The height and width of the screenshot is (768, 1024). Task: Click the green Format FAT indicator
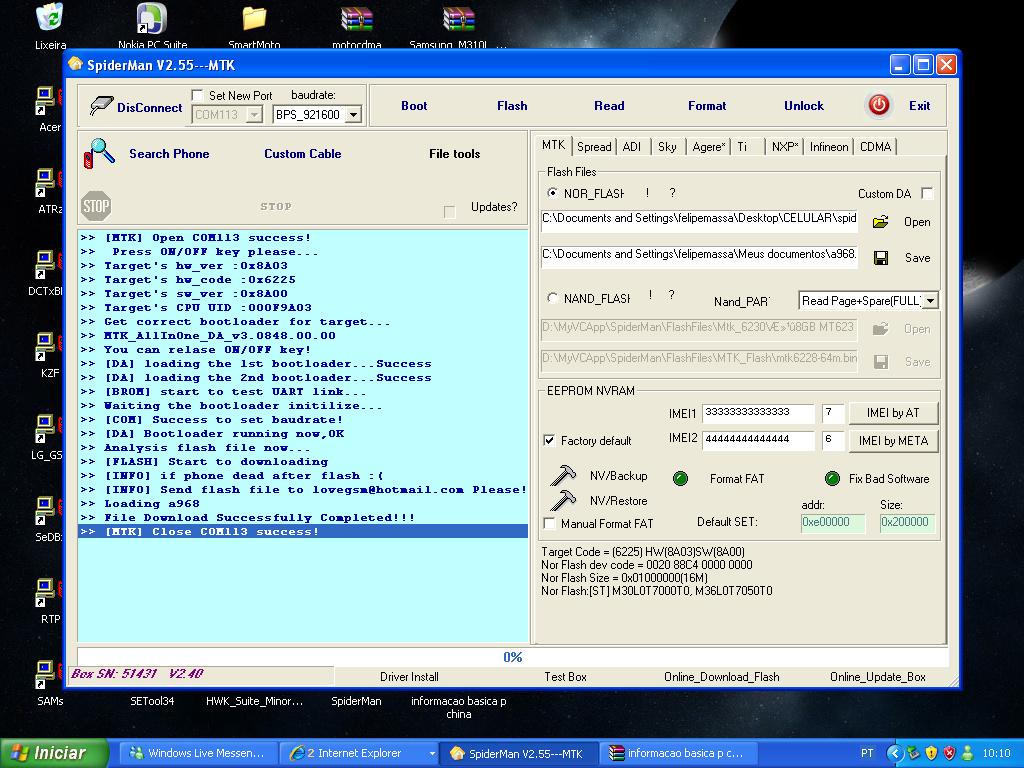click(680, 479)
